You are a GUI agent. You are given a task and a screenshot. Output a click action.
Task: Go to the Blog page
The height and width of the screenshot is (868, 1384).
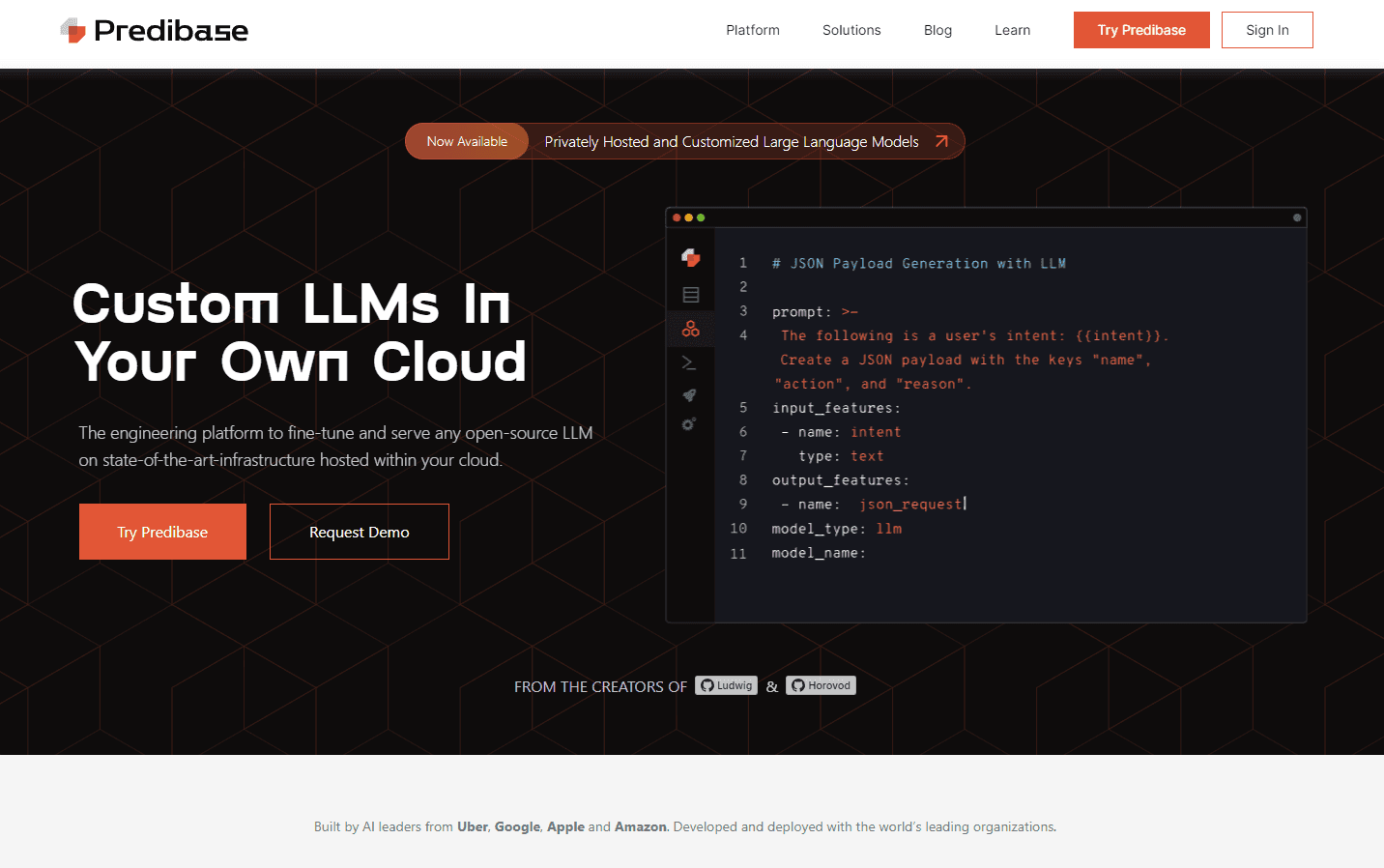(937, 30)
